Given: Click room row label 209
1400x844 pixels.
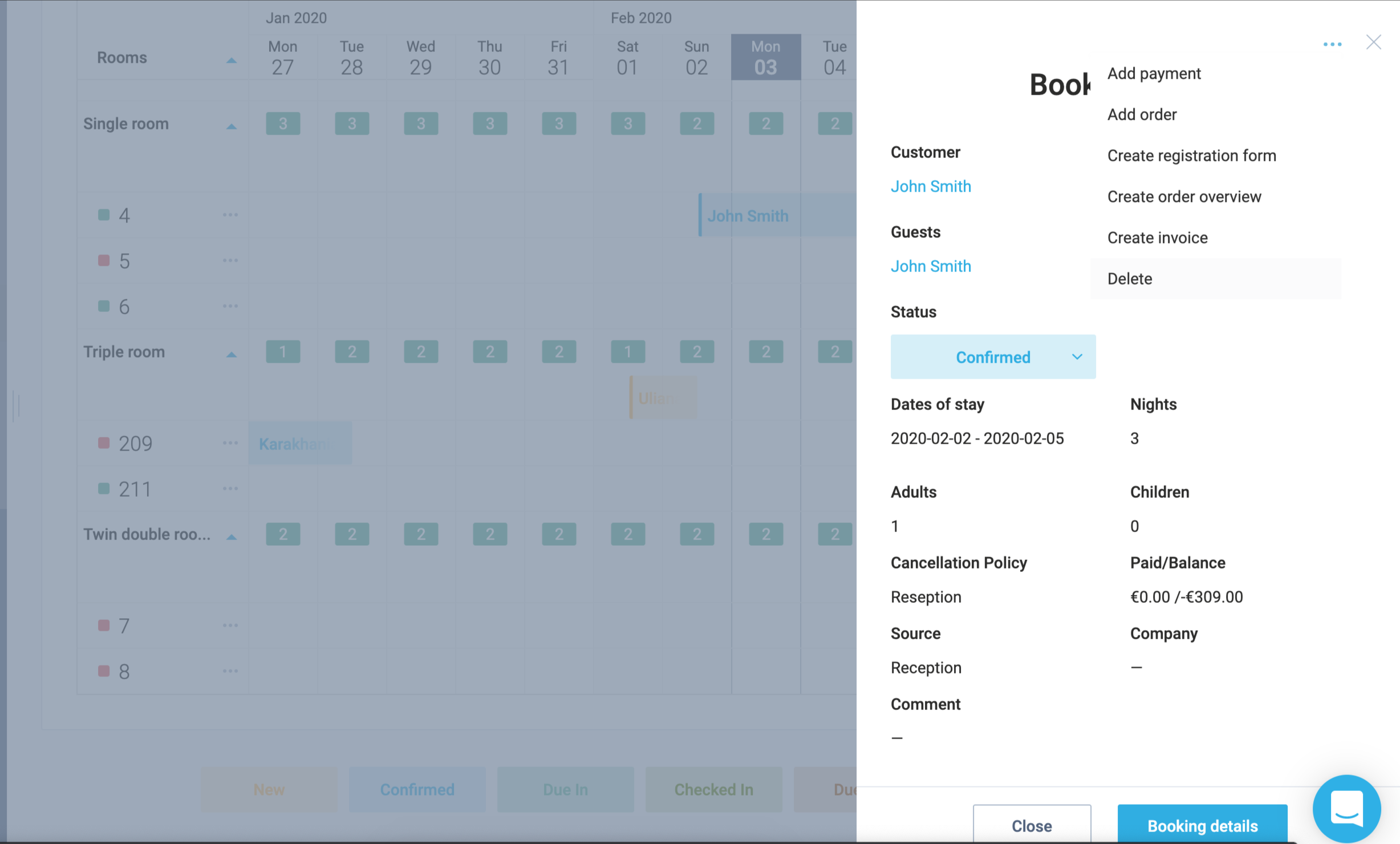Looking at the screenshot, I should [135, 444].
